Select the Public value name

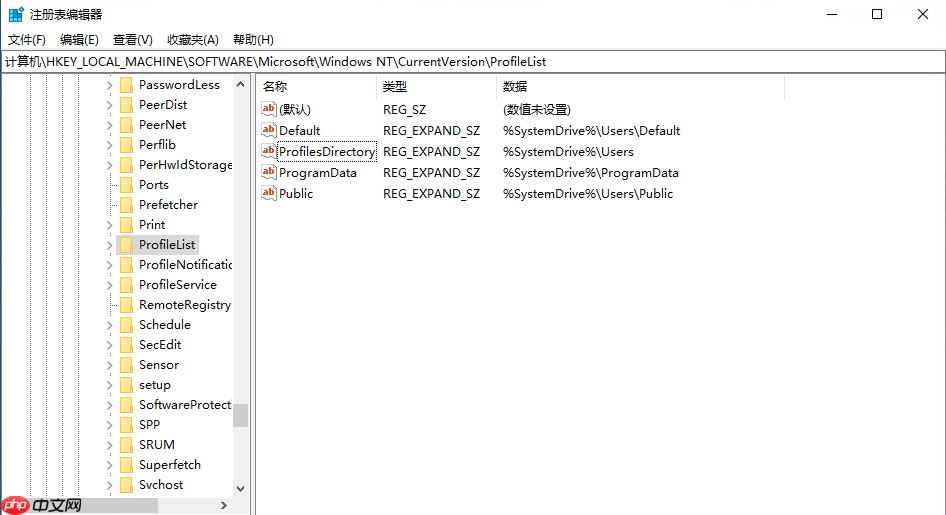(296, 194)
